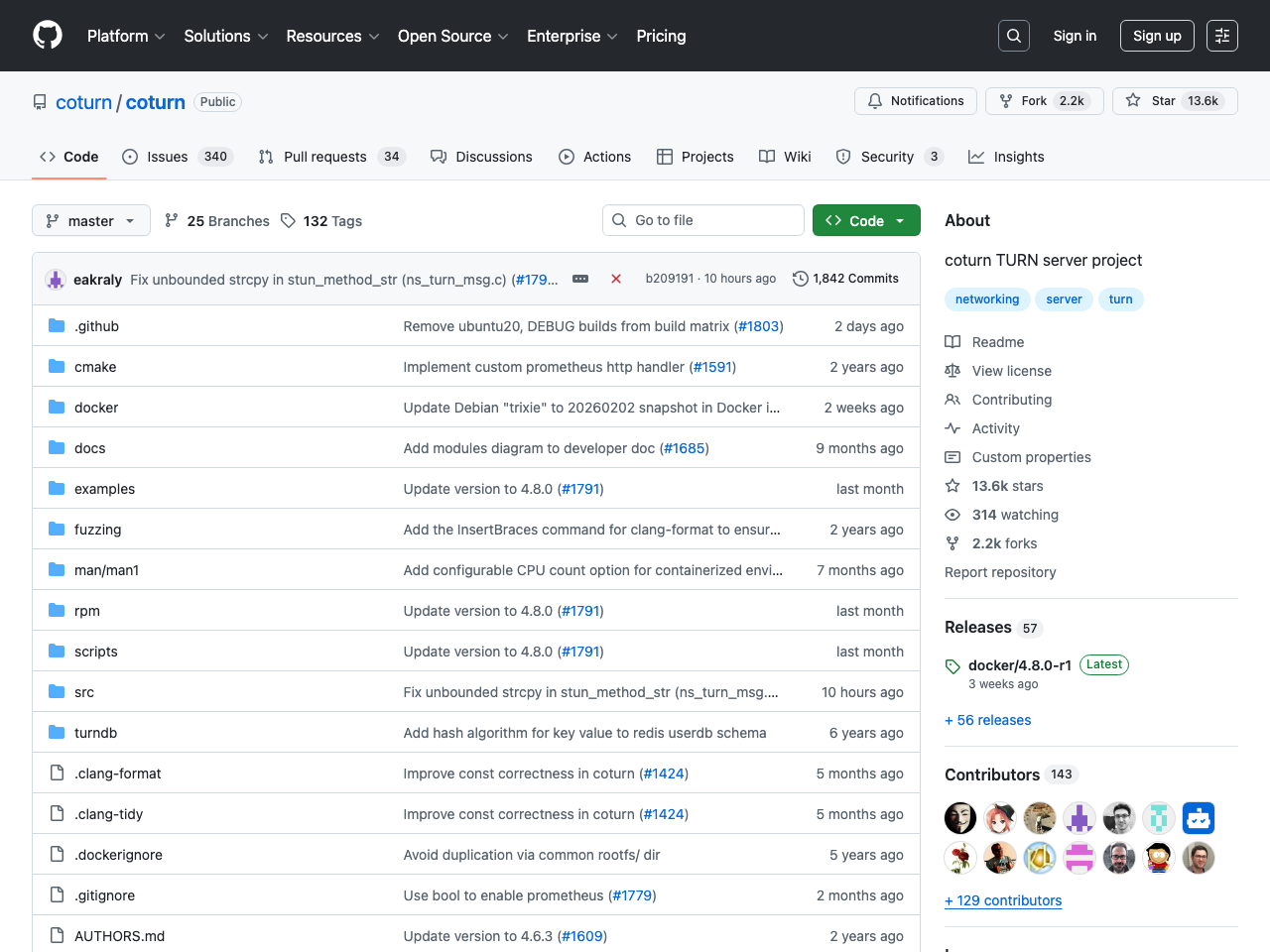
Task: View the 129 contributors link
Action: point(1003,900)
